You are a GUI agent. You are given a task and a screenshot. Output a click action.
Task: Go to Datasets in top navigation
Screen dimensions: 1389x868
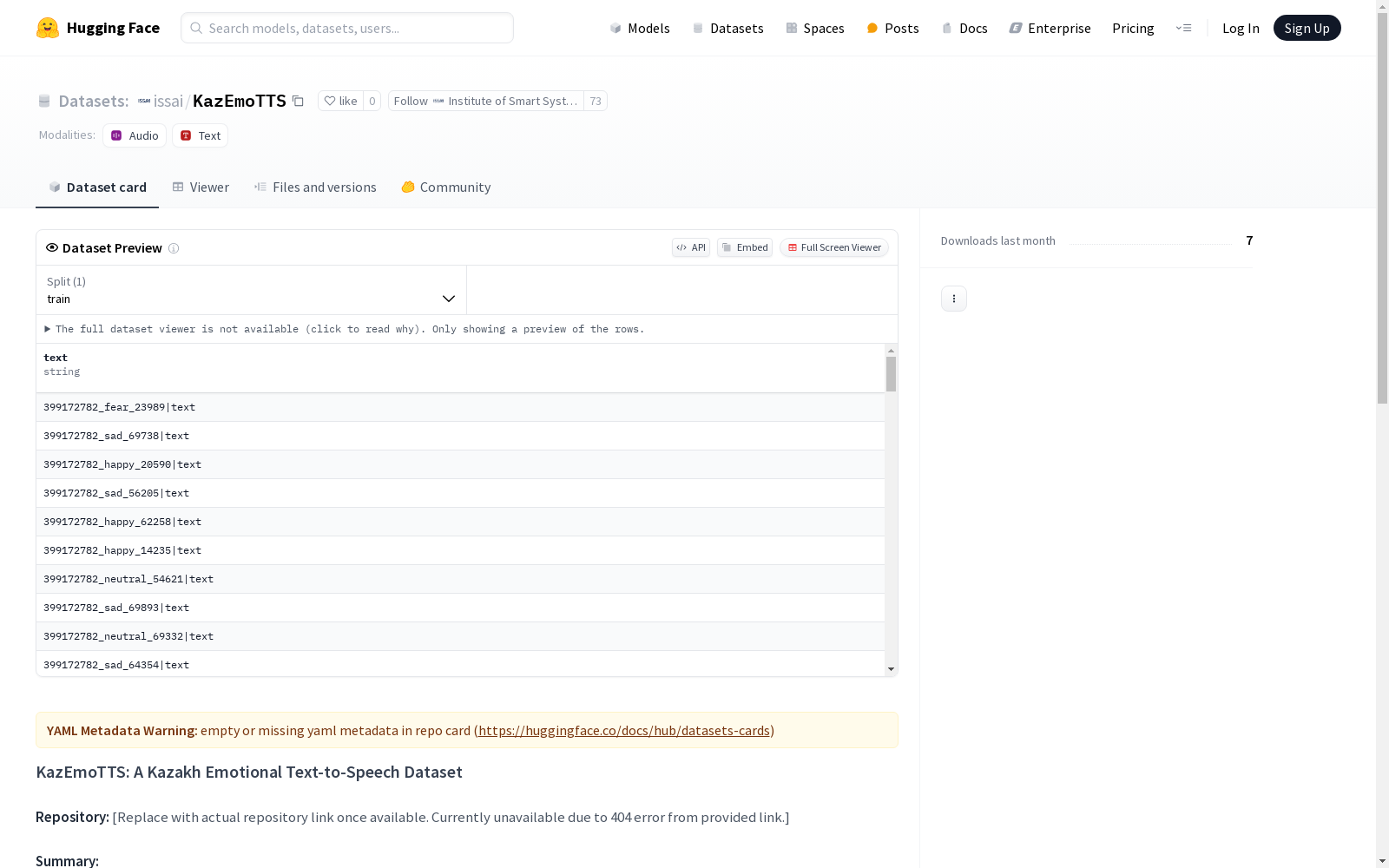[727, 28]
